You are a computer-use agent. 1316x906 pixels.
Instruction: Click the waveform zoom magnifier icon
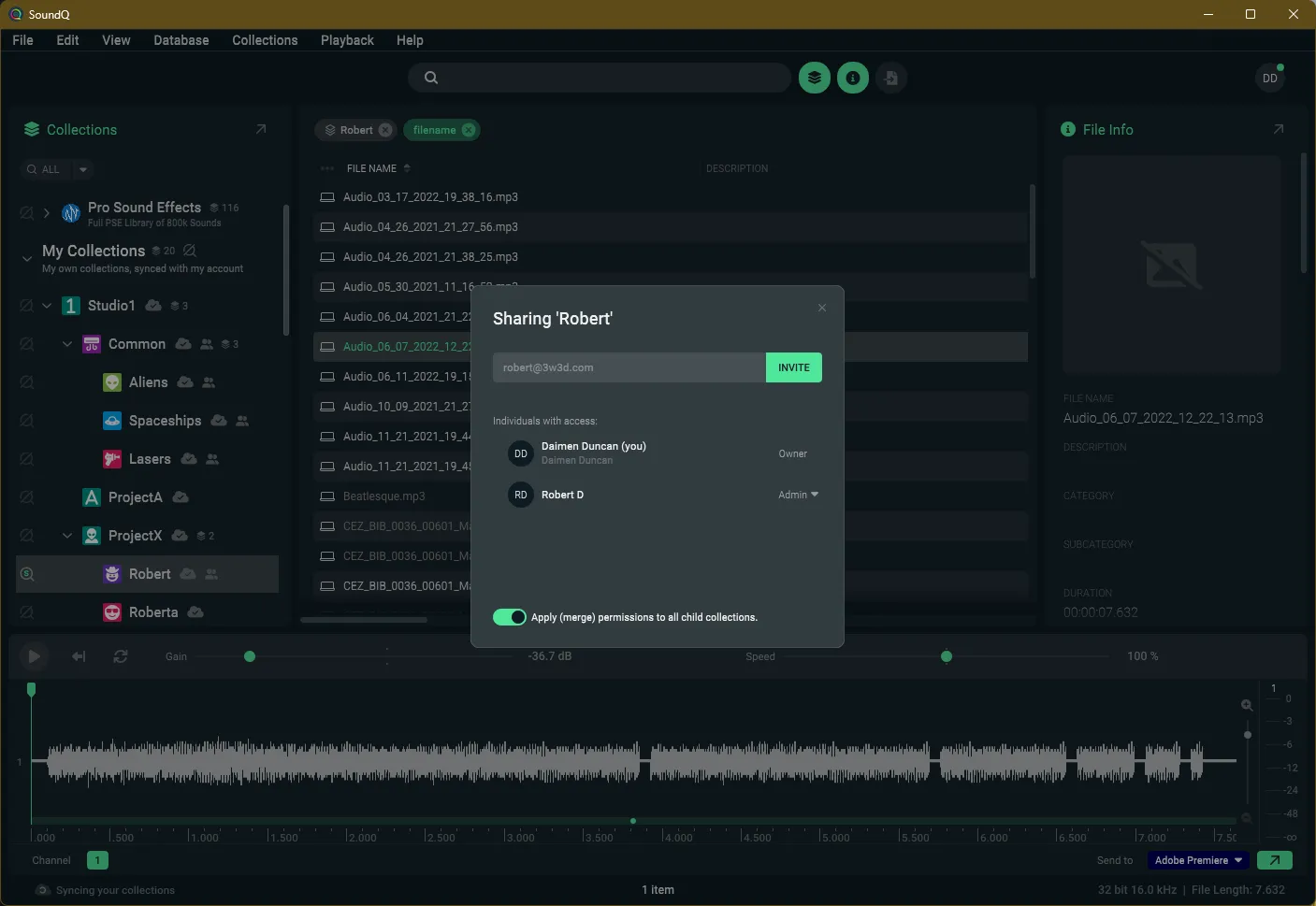[1247, 705]
